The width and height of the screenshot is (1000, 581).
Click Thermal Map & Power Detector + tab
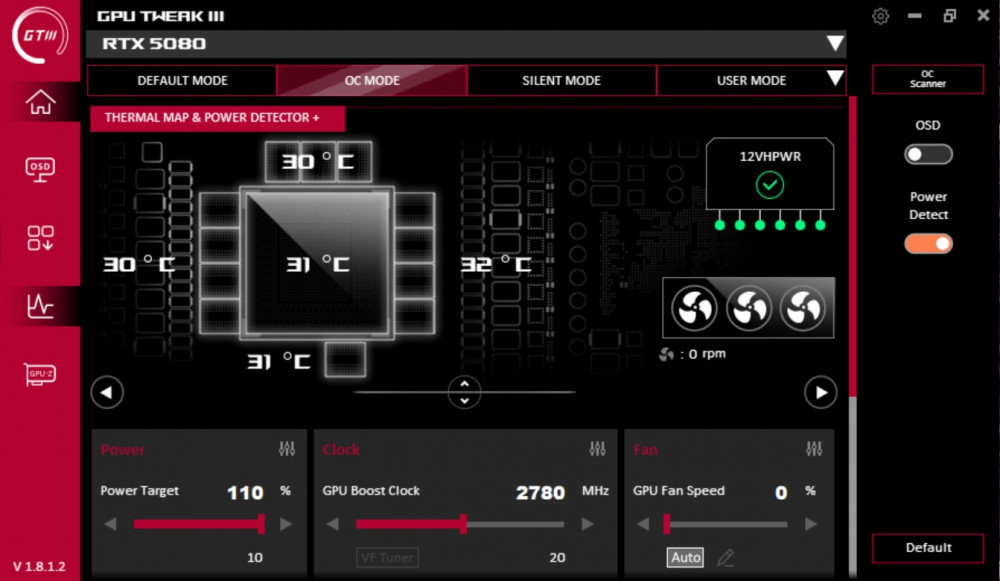point(217,118)
